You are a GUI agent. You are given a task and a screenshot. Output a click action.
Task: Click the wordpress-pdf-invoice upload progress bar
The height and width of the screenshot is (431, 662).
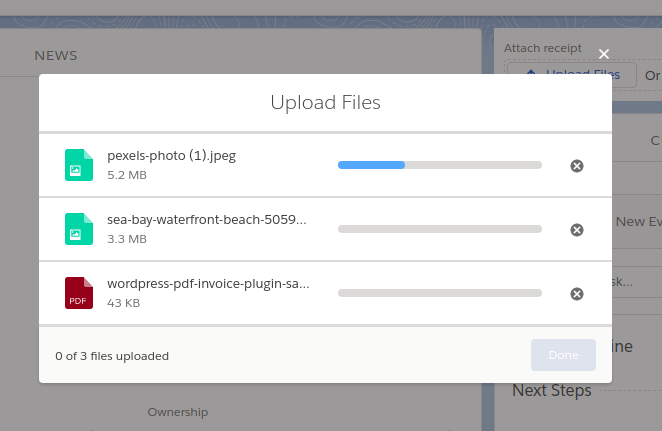(x=440, y=293)
